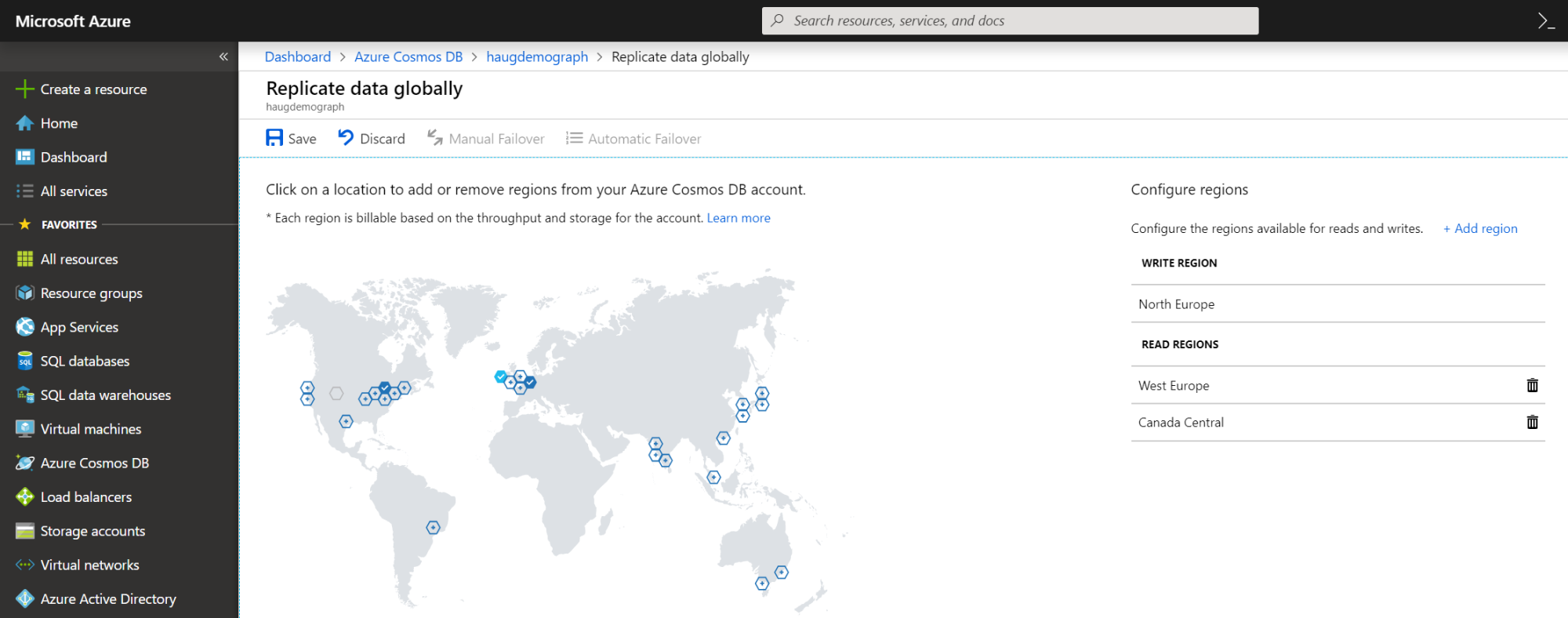Open All services in sidebar

pos(74,191)
